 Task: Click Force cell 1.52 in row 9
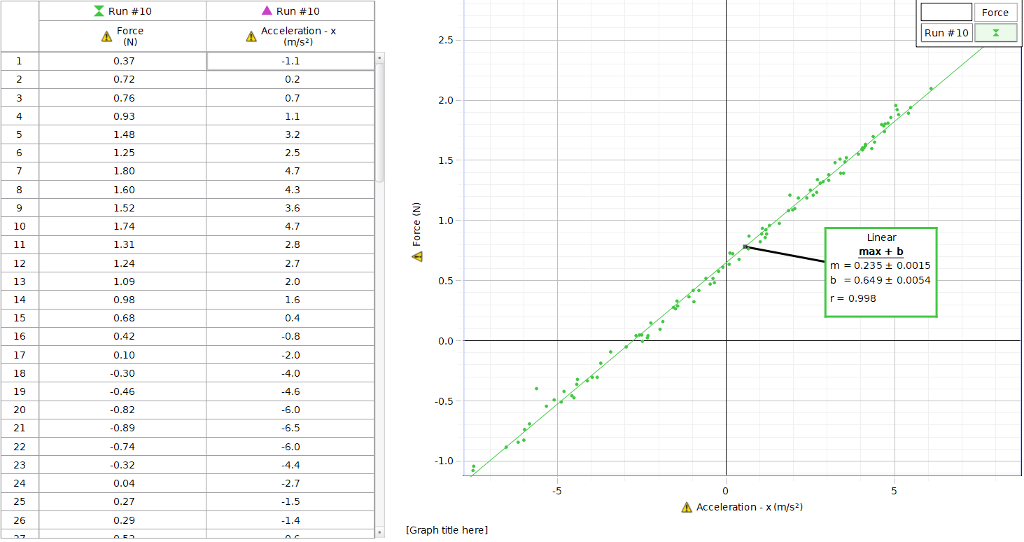123,208
